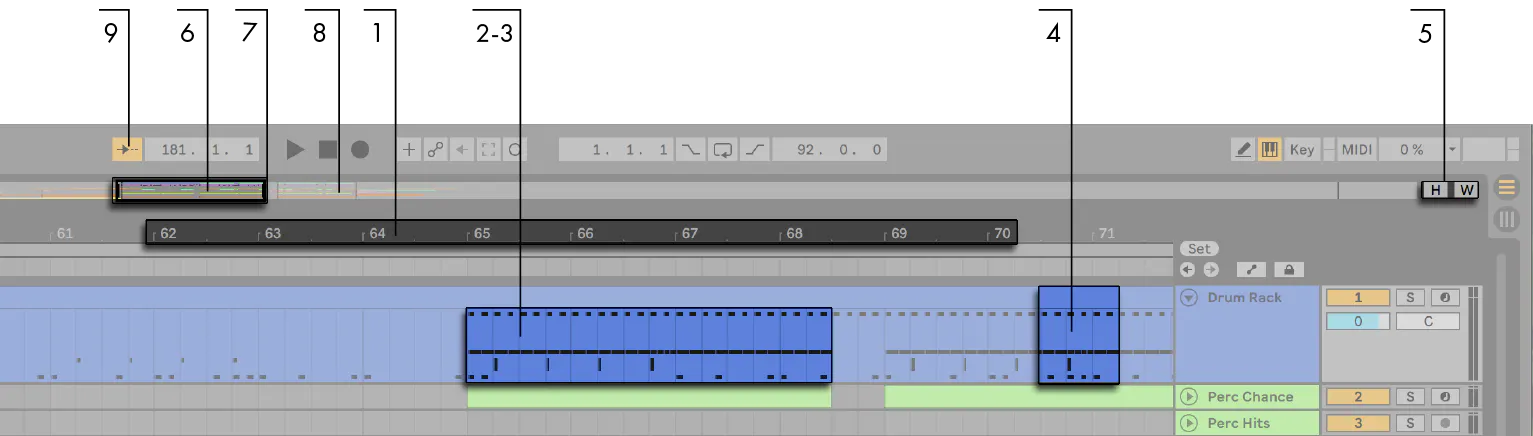The height and width of the screenshot is (436, 1533).
Task: Select the Perc Hits track name
Action: pos(1239,423)
